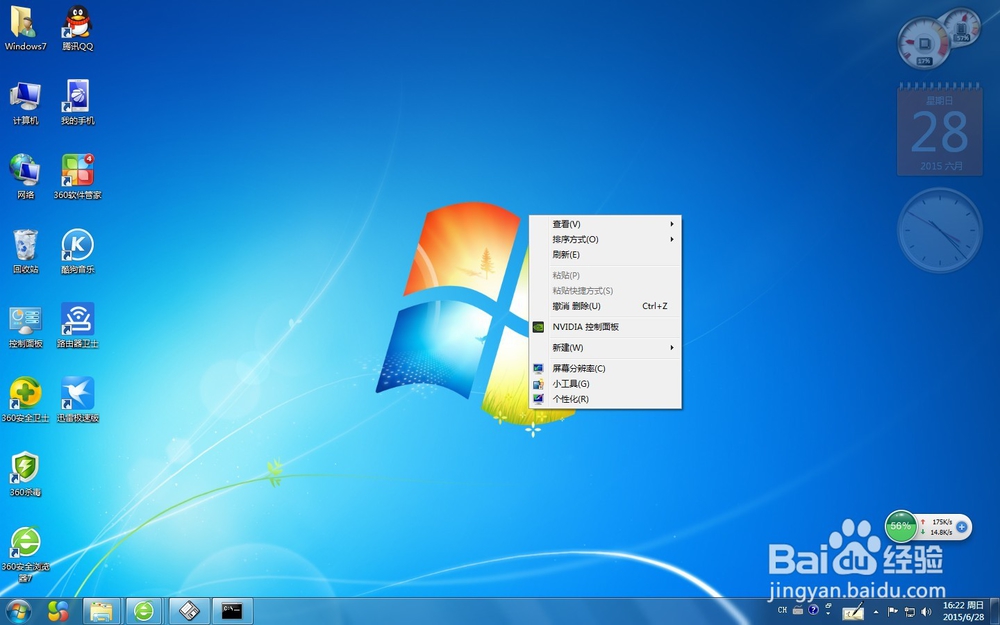Click the network tray icon
The image size is (1000, 625).
(x=909, y=612)
